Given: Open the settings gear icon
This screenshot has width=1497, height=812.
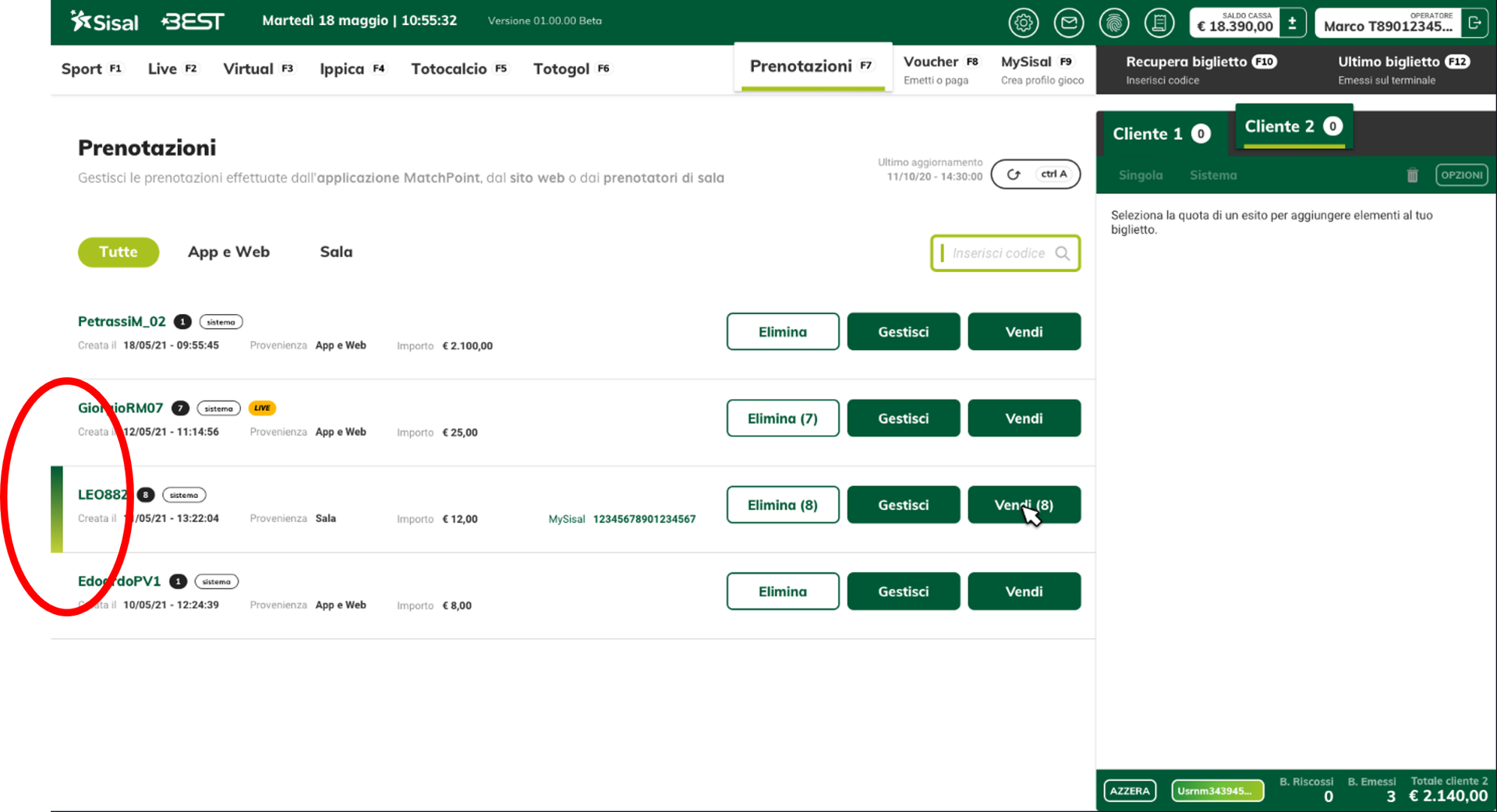Looking at the screenshot, I should [x=1023, y=23].
